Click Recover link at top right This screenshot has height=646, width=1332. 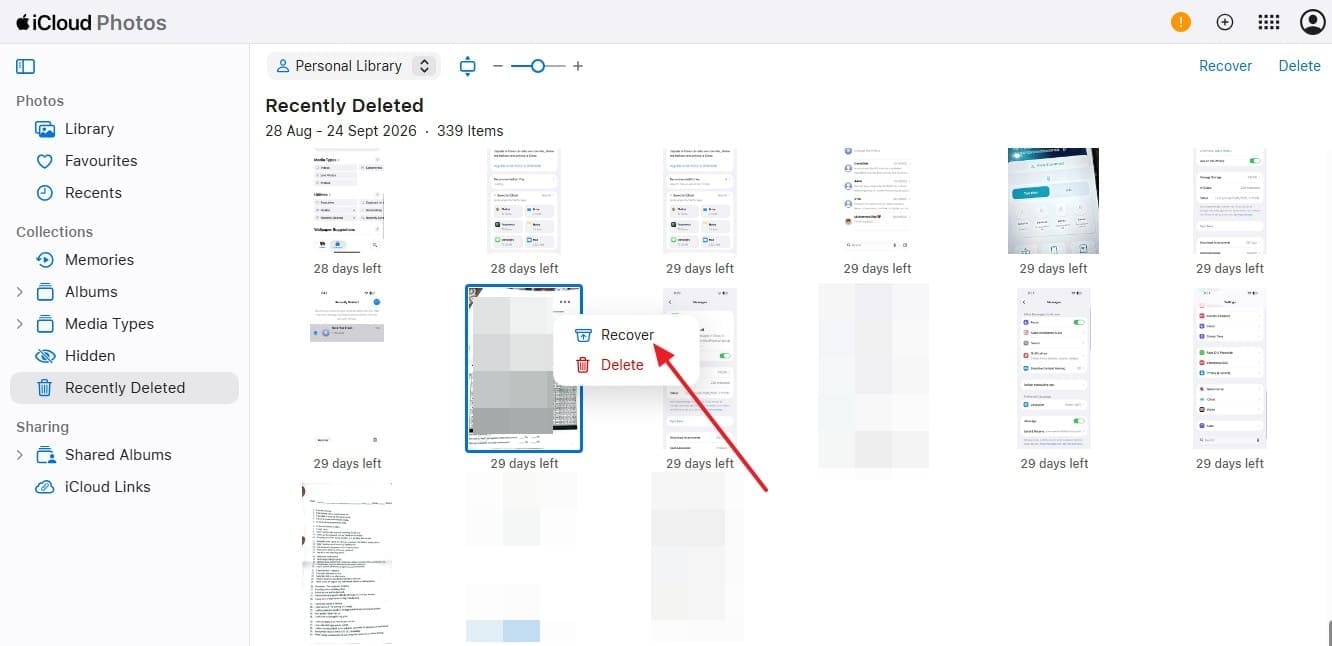(x=1225, y=66)
